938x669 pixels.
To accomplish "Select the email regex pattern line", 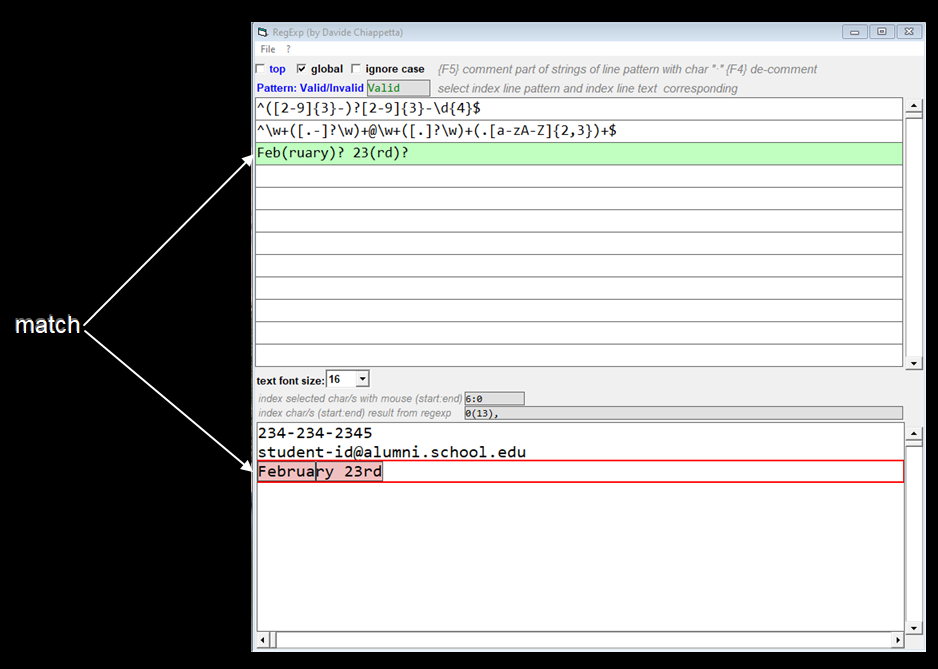I will (578, 131).
